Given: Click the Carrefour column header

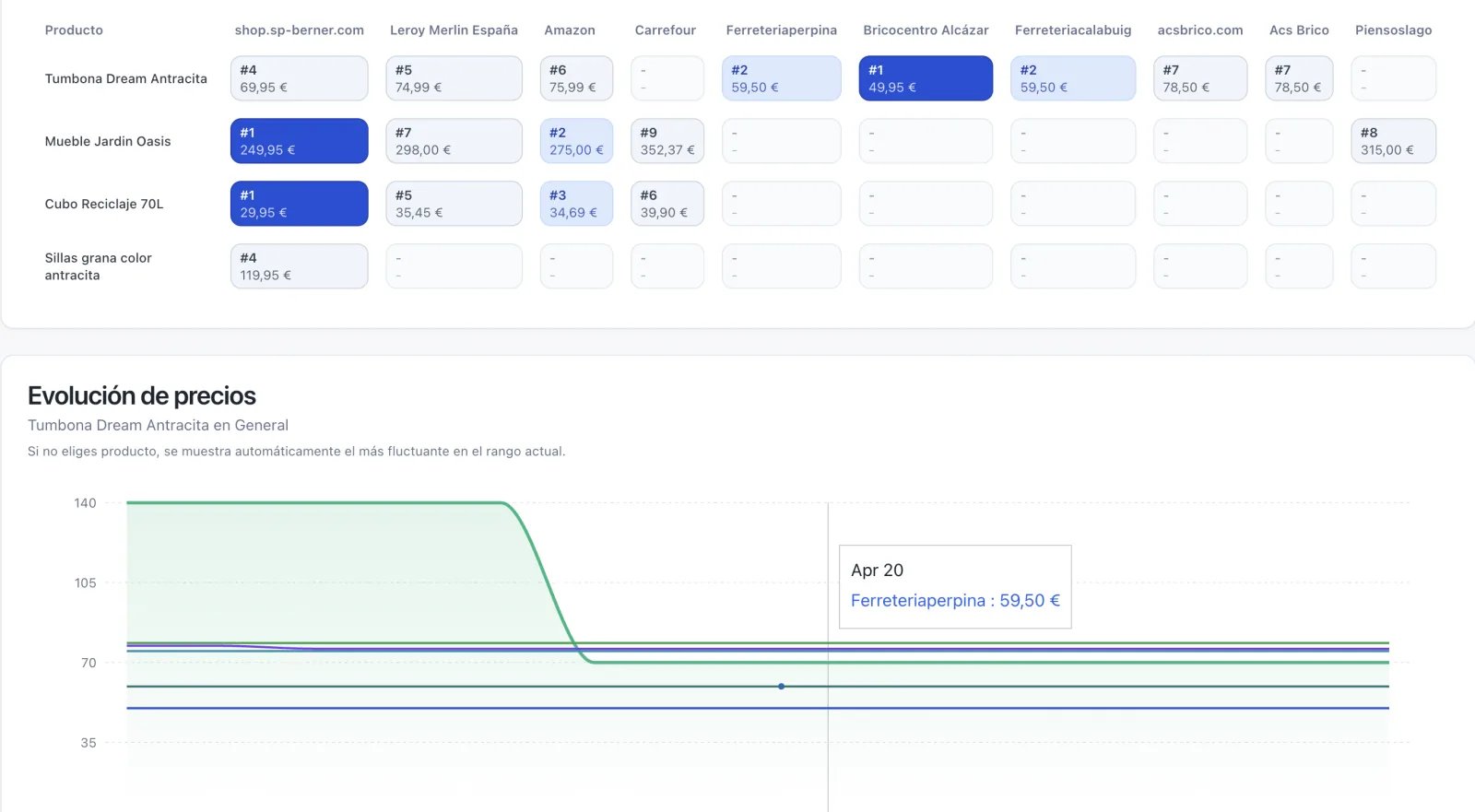Looking at the screenshot, I should [666, 30].
